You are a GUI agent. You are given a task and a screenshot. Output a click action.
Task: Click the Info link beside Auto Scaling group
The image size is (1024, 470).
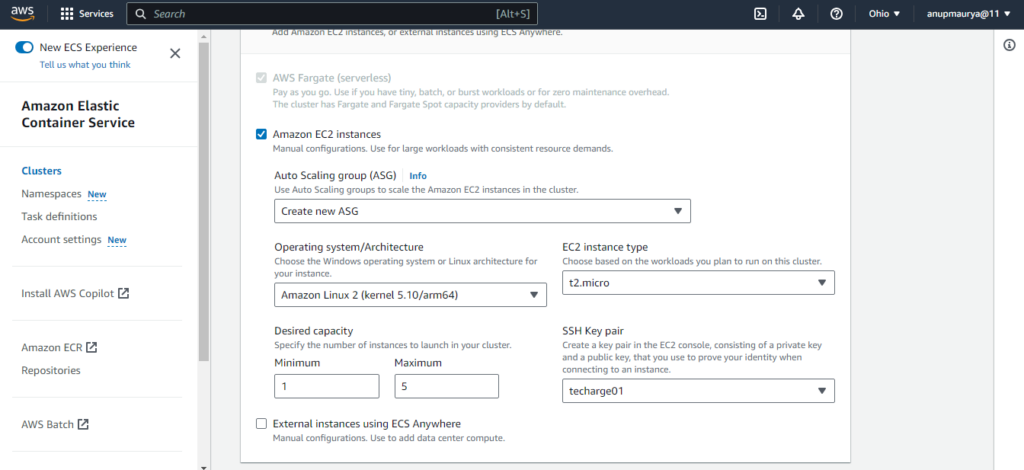point(418,176)
